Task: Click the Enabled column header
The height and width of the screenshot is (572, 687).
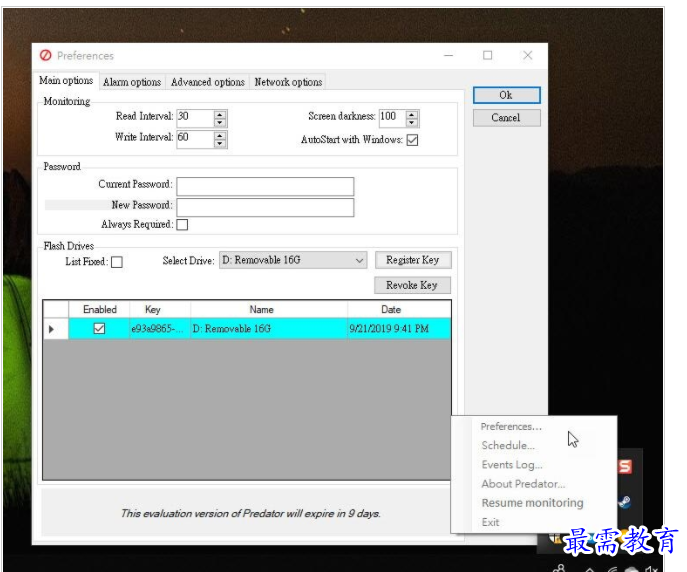Action: (99, 310)
